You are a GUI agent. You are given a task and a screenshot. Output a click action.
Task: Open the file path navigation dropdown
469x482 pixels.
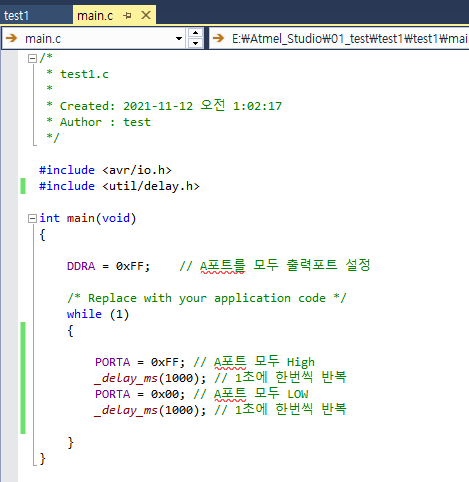339,39
